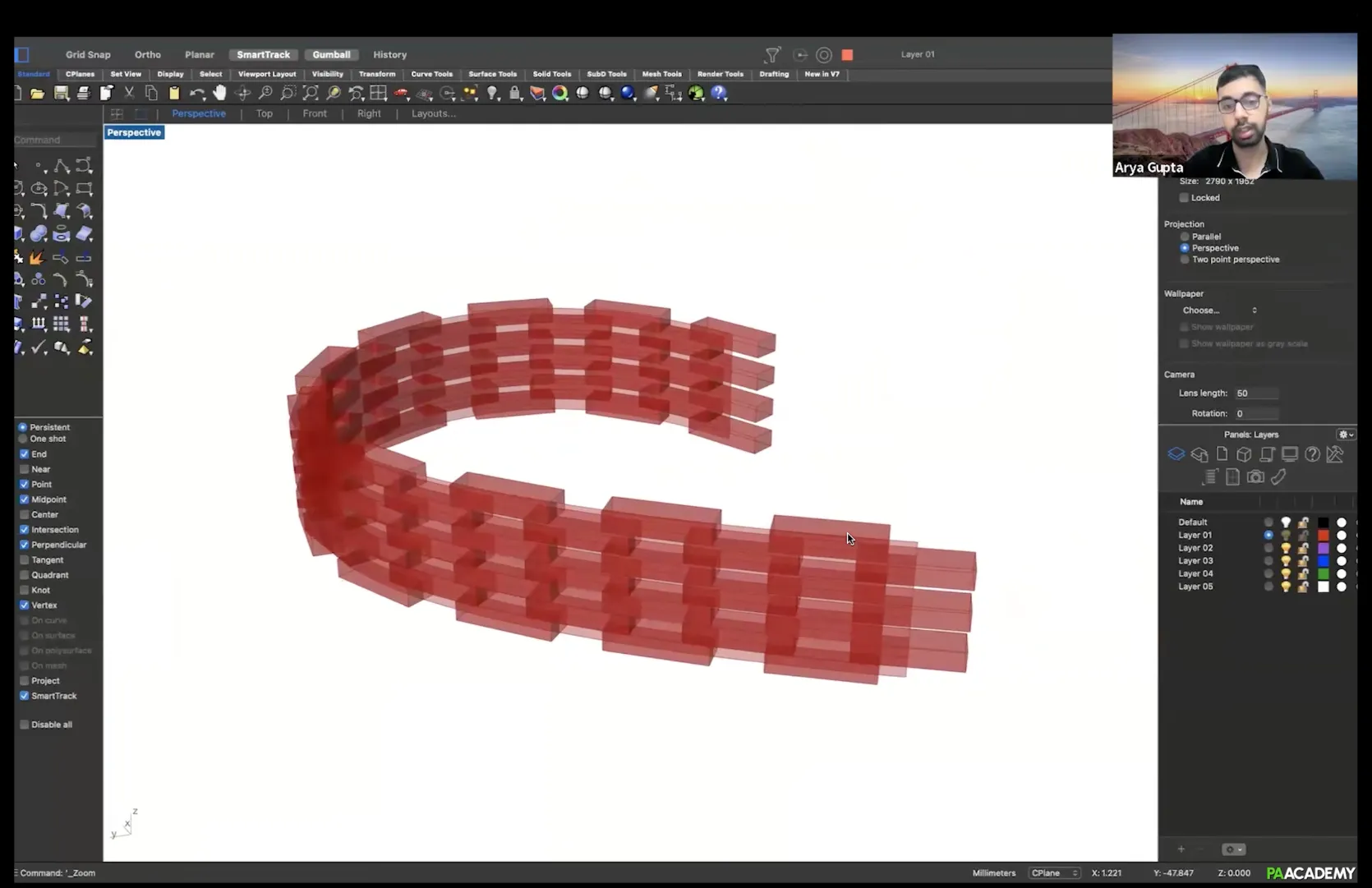Click the Grid Snap button
This screenshot has height=888, width=1372.
88,54
